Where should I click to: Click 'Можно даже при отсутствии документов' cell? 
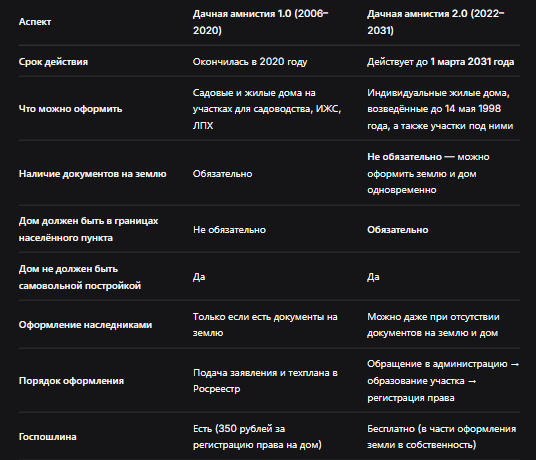433,325
